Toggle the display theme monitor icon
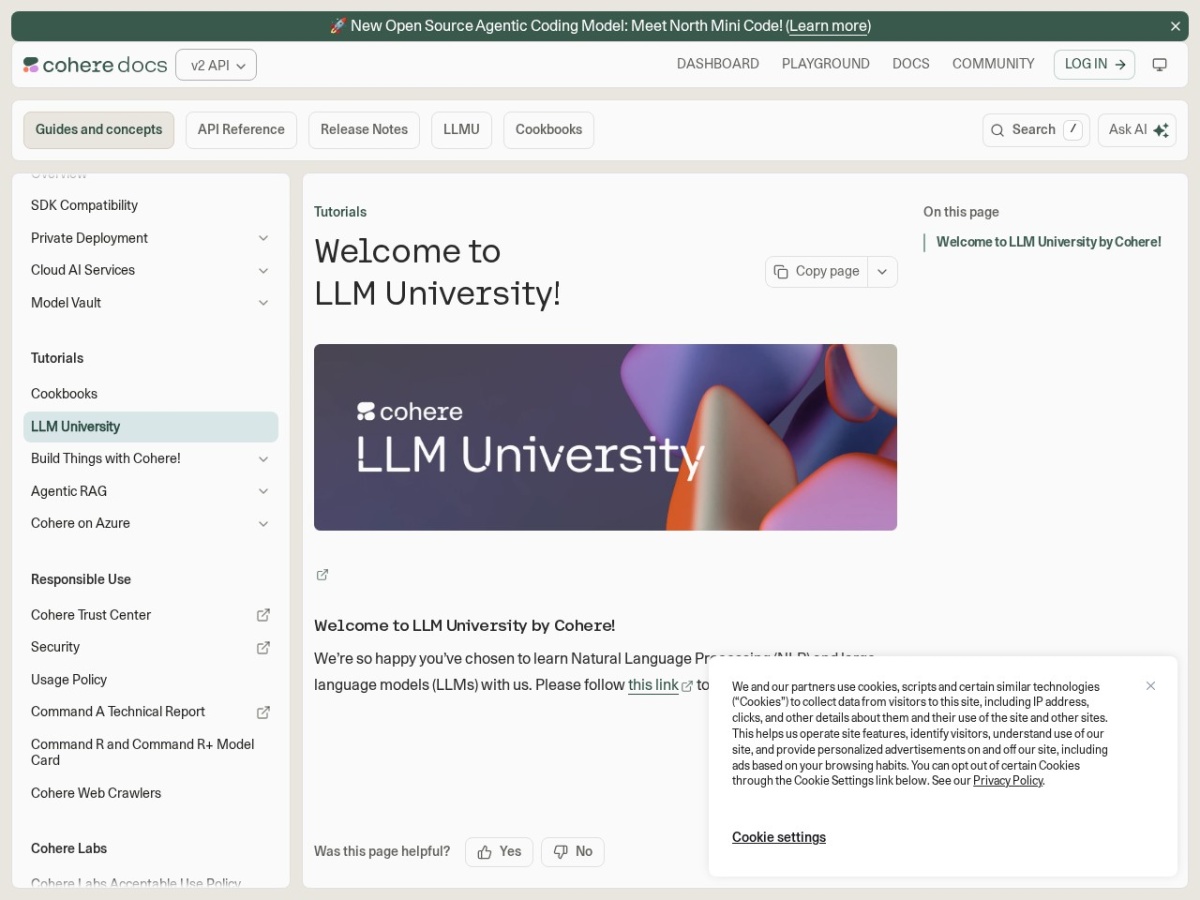This screenshot has height=900, width=1200. [1159, 64]
